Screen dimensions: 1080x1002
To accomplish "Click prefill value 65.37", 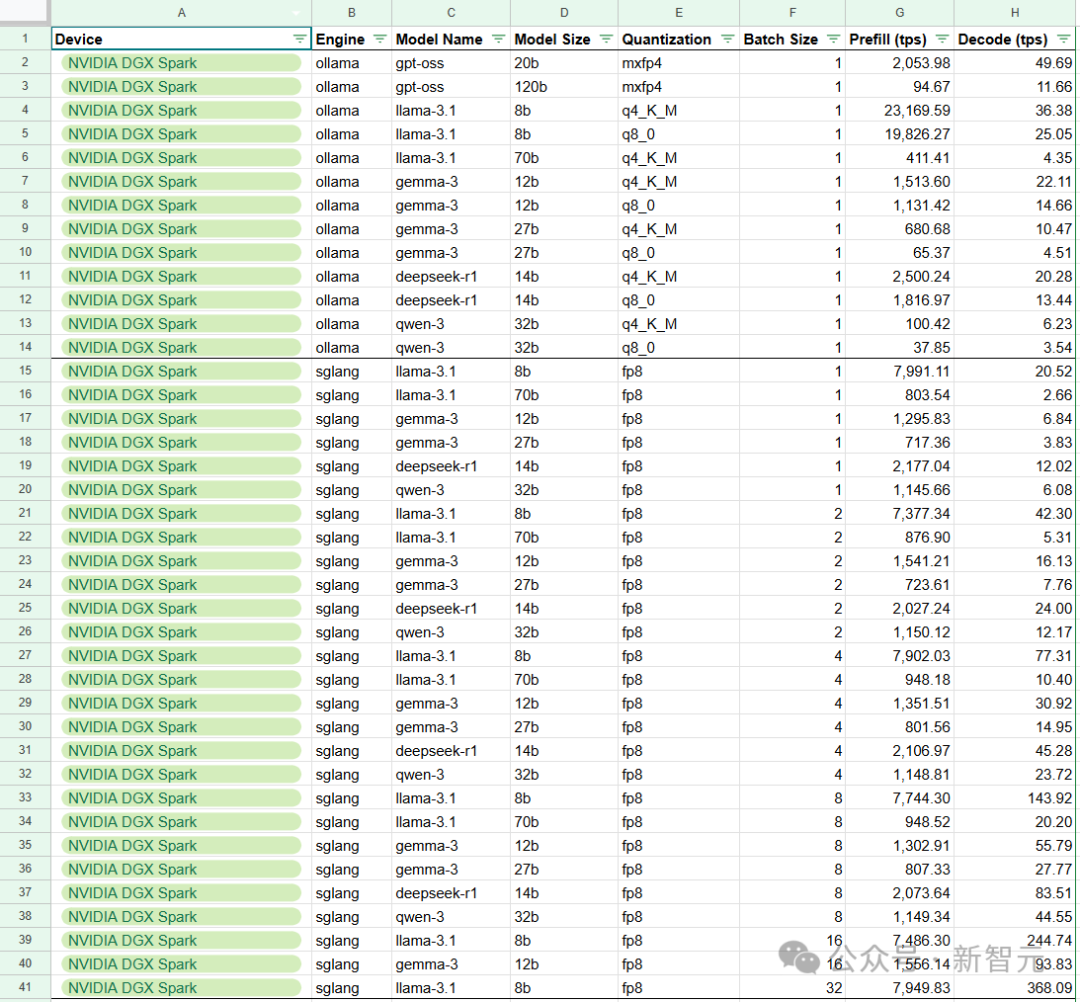I will [900, 253].
